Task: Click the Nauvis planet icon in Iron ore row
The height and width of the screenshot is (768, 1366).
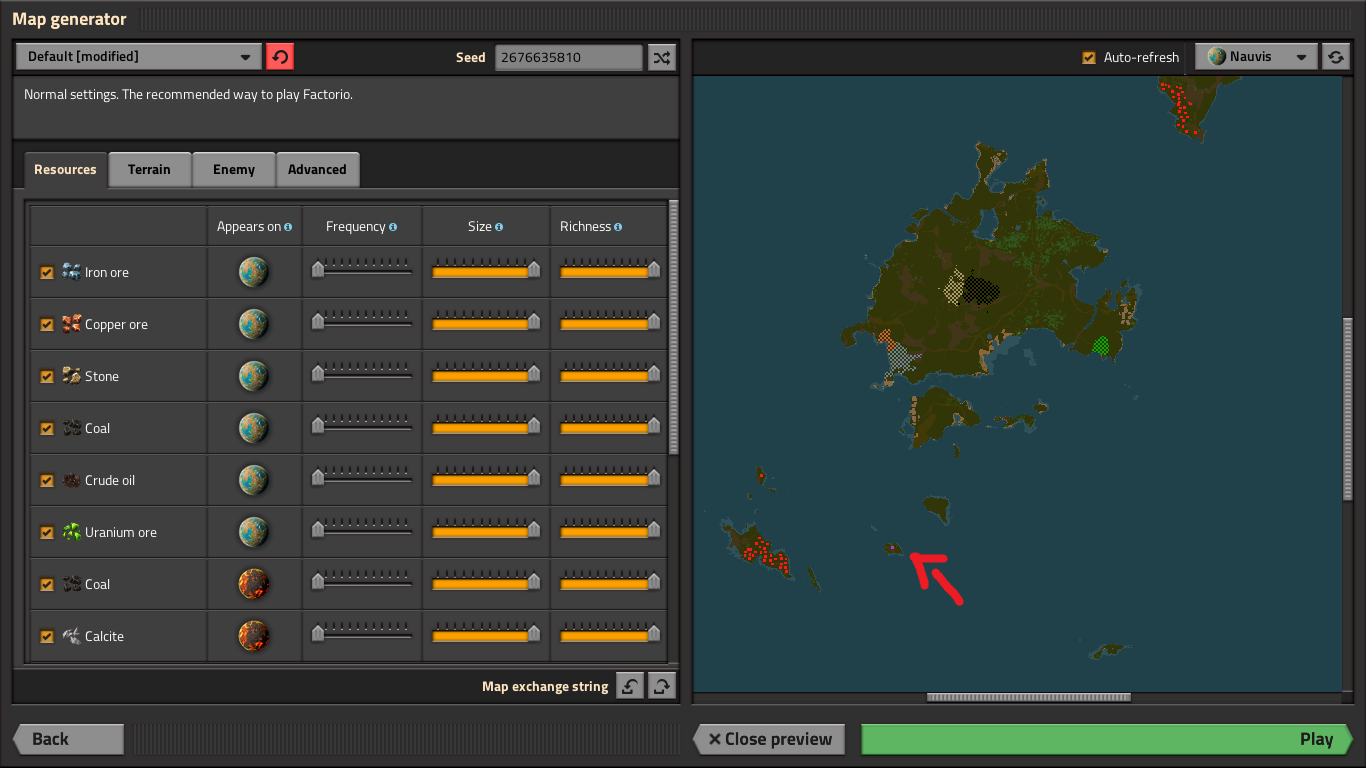Action: point(254,272)
